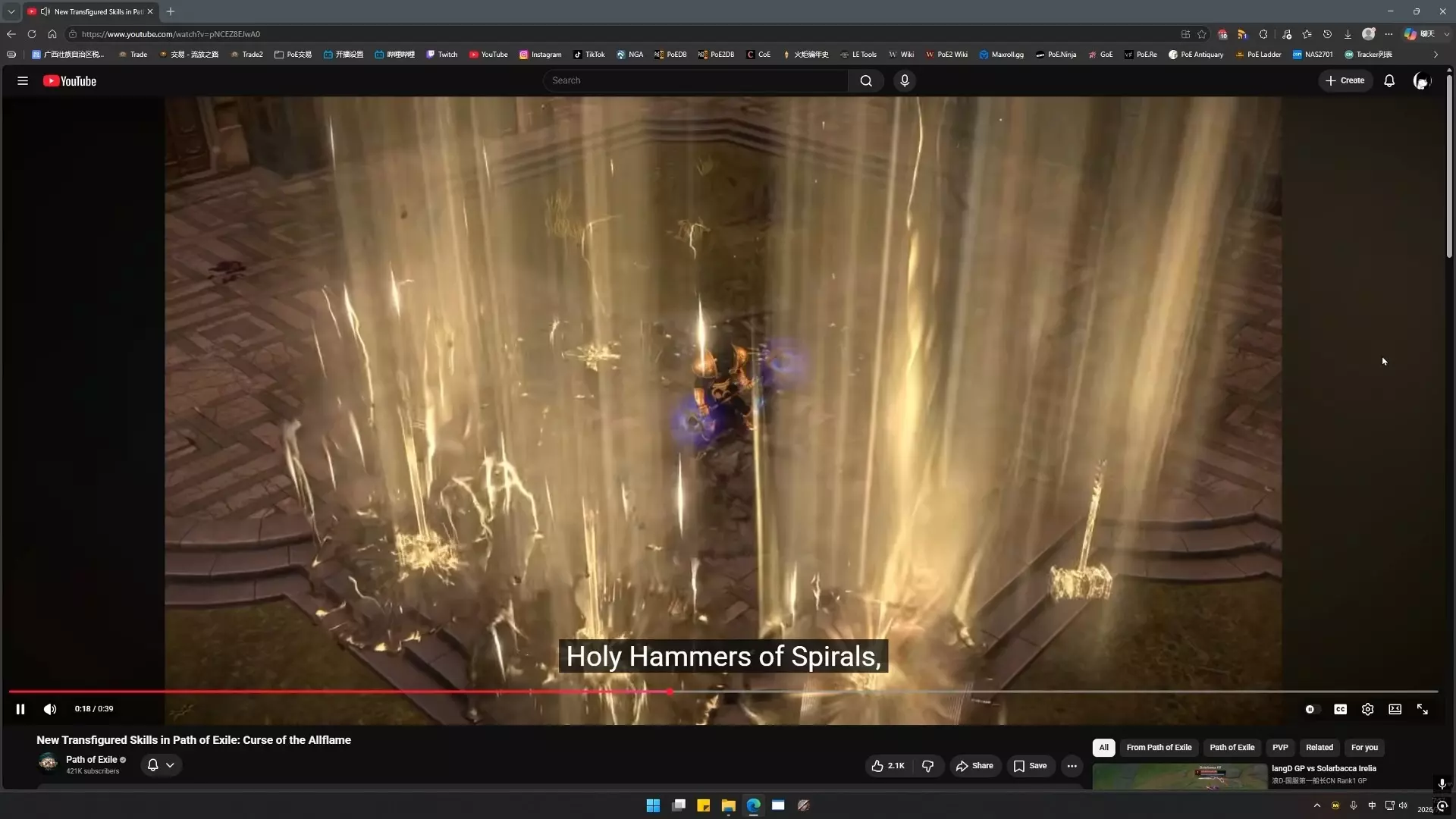
Task: Switch to Edge browser in taskbar
Action: coord(753,805)
